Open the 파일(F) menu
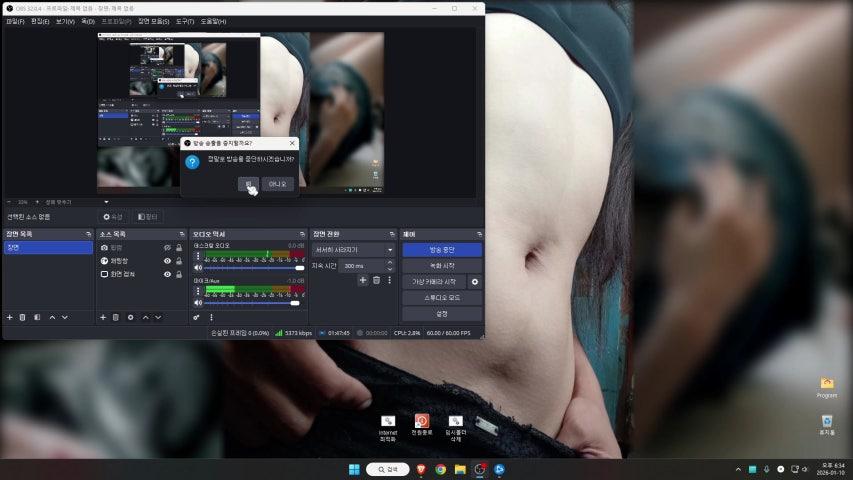This screenshot has width=853, height=480. [x=15, y=21]
